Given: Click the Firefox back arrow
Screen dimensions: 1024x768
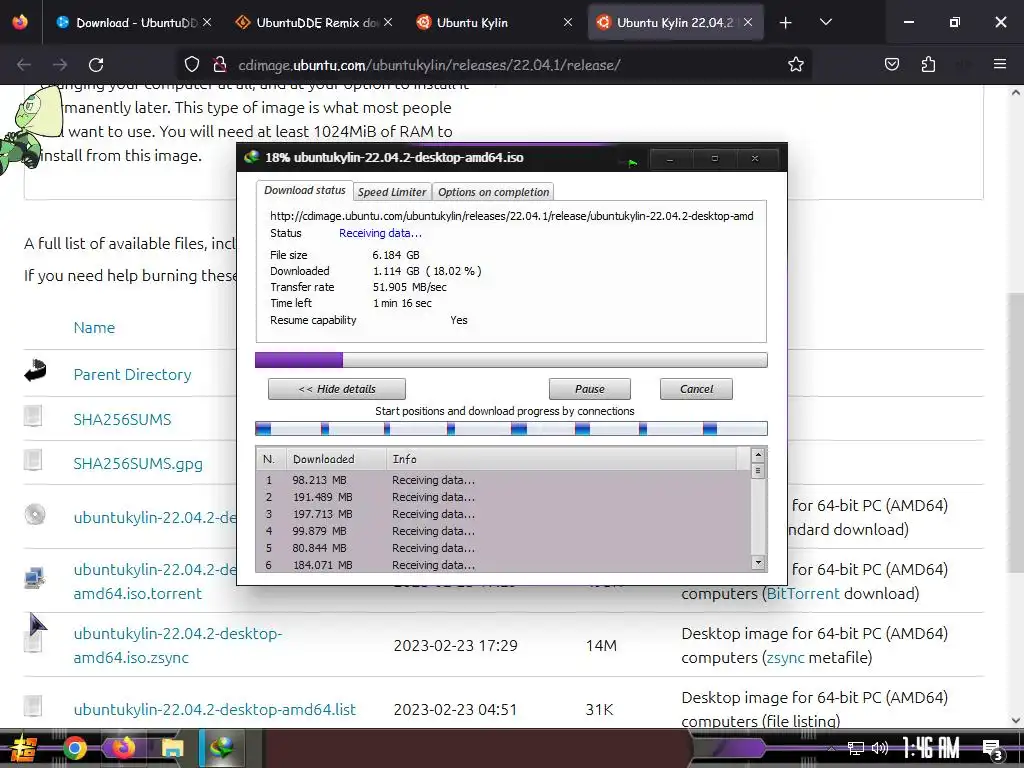Looking at the screenshot, I should [24, 65].
